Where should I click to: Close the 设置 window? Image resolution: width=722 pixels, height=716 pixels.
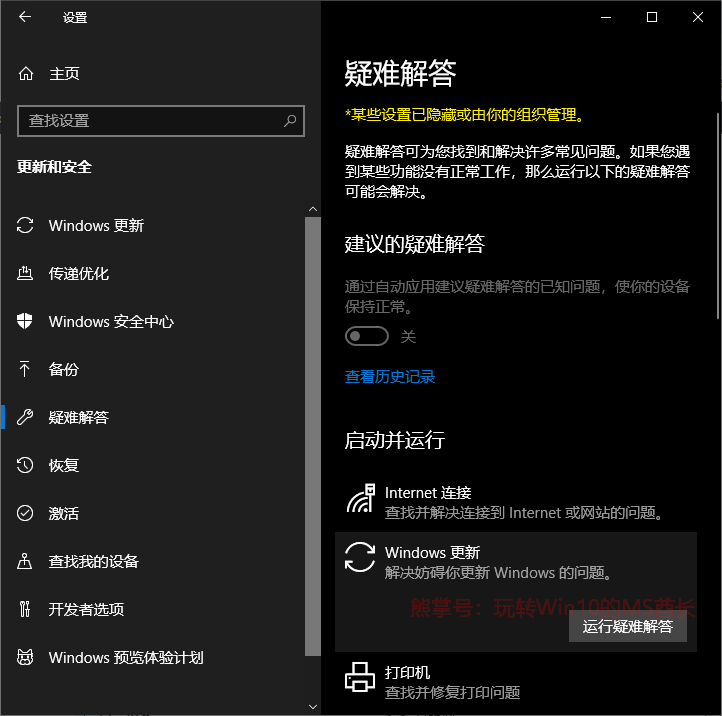click(698, 17)
